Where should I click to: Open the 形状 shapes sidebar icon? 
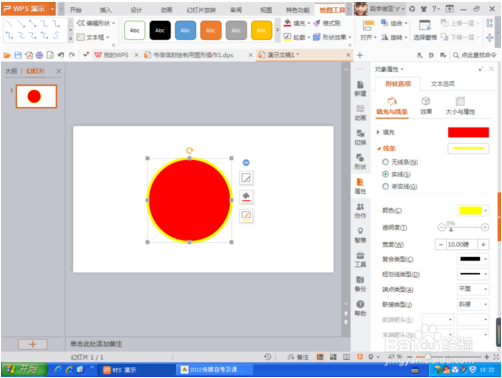click(x=360, y=162)
